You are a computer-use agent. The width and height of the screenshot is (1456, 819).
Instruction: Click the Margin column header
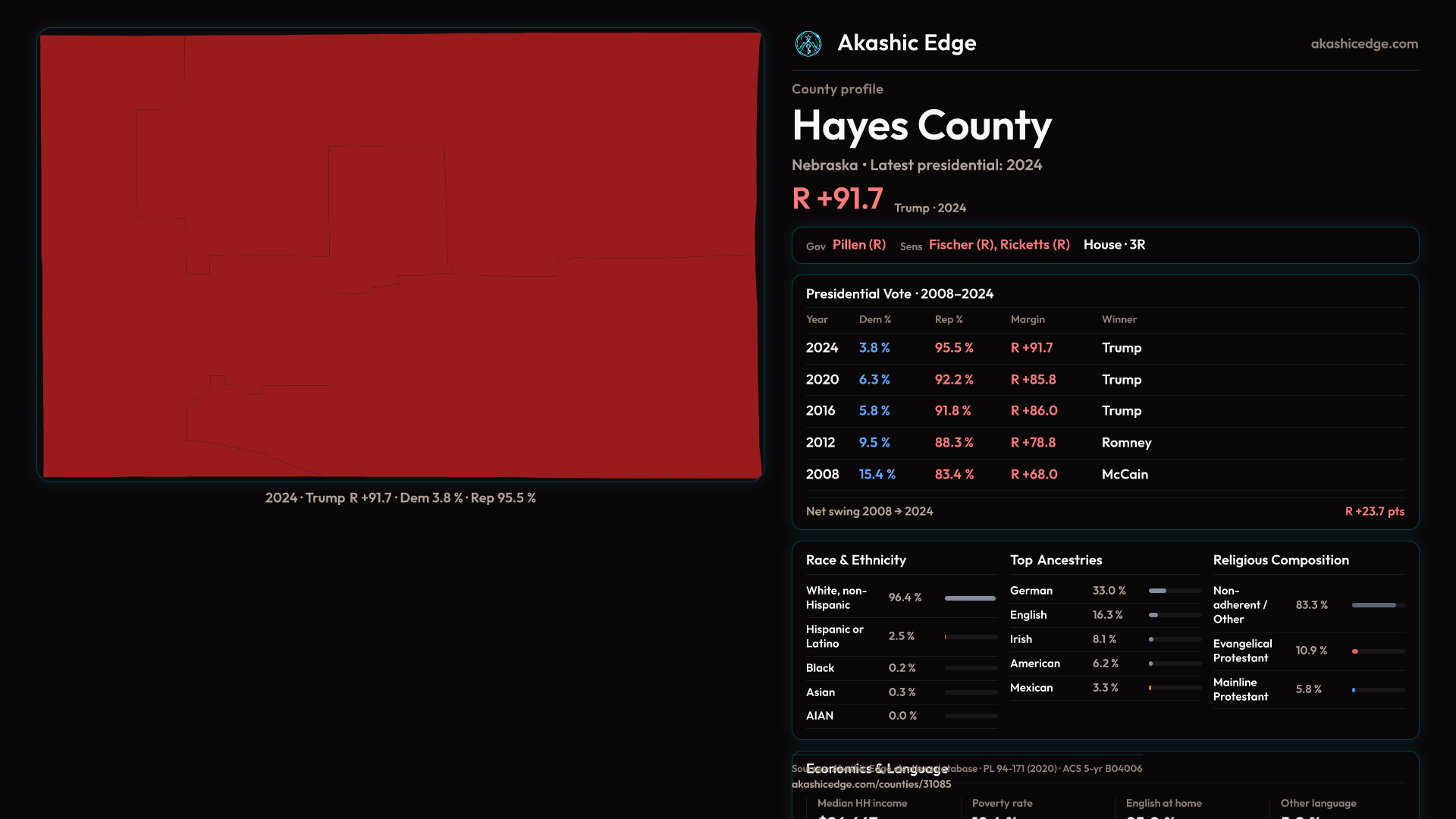click(x=1028, y=320)
